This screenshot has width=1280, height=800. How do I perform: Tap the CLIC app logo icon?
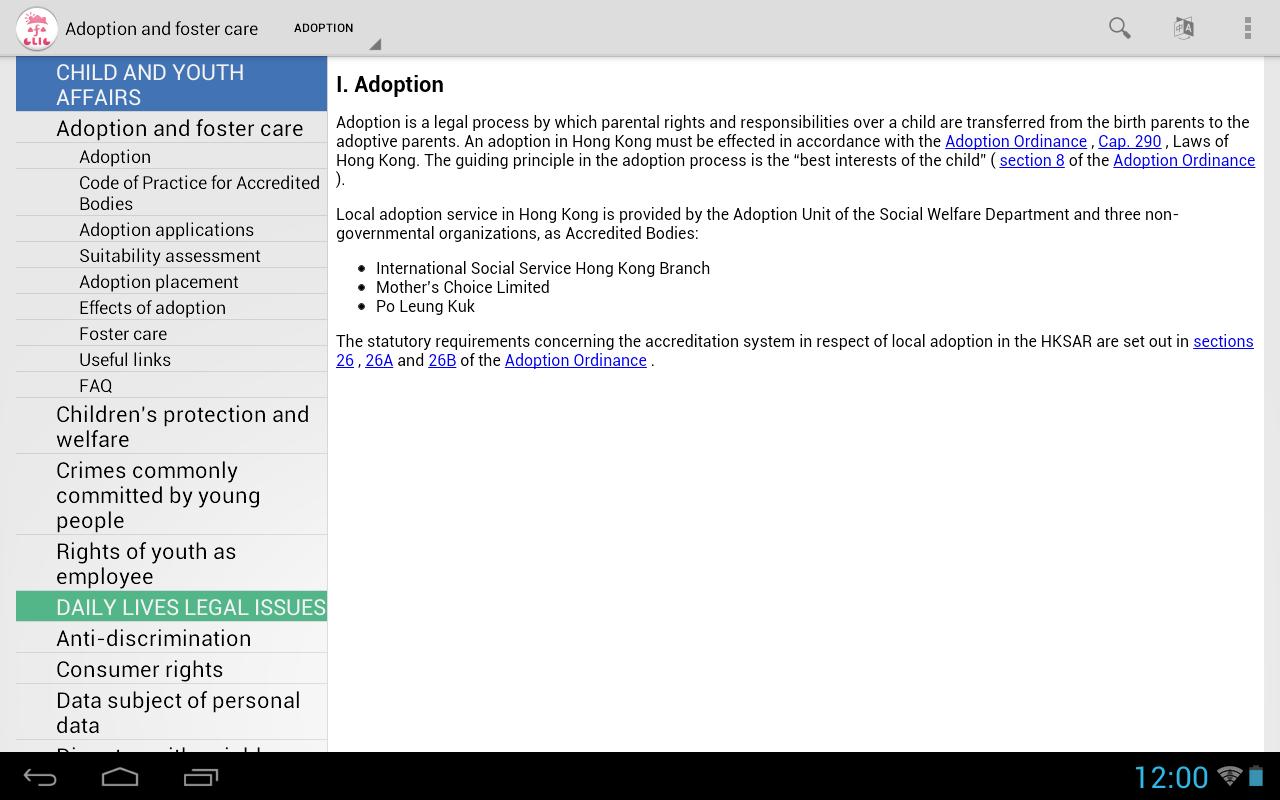pos(36,29)
